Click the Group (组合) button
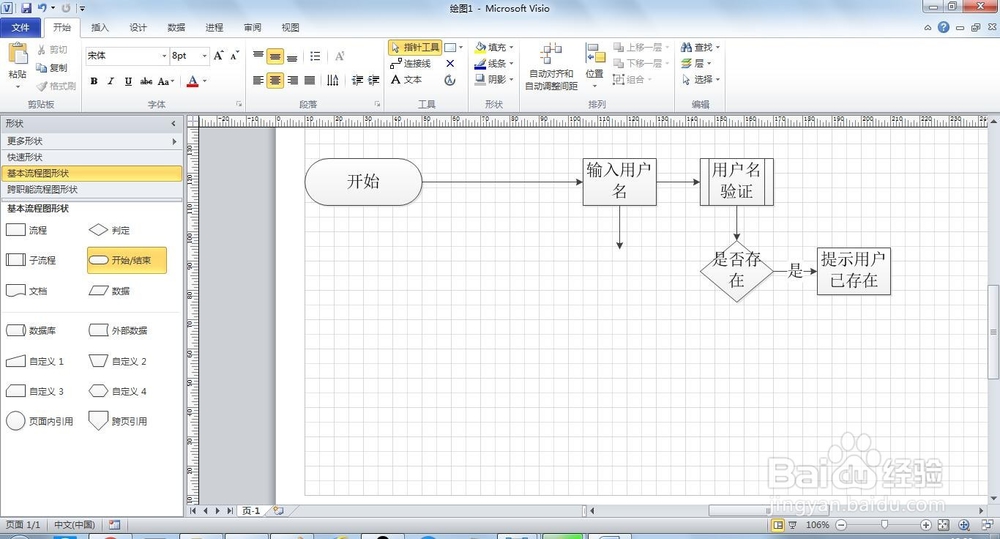Image resolution: width=1000 pixels, height=539 pixels. pos(632,80)
